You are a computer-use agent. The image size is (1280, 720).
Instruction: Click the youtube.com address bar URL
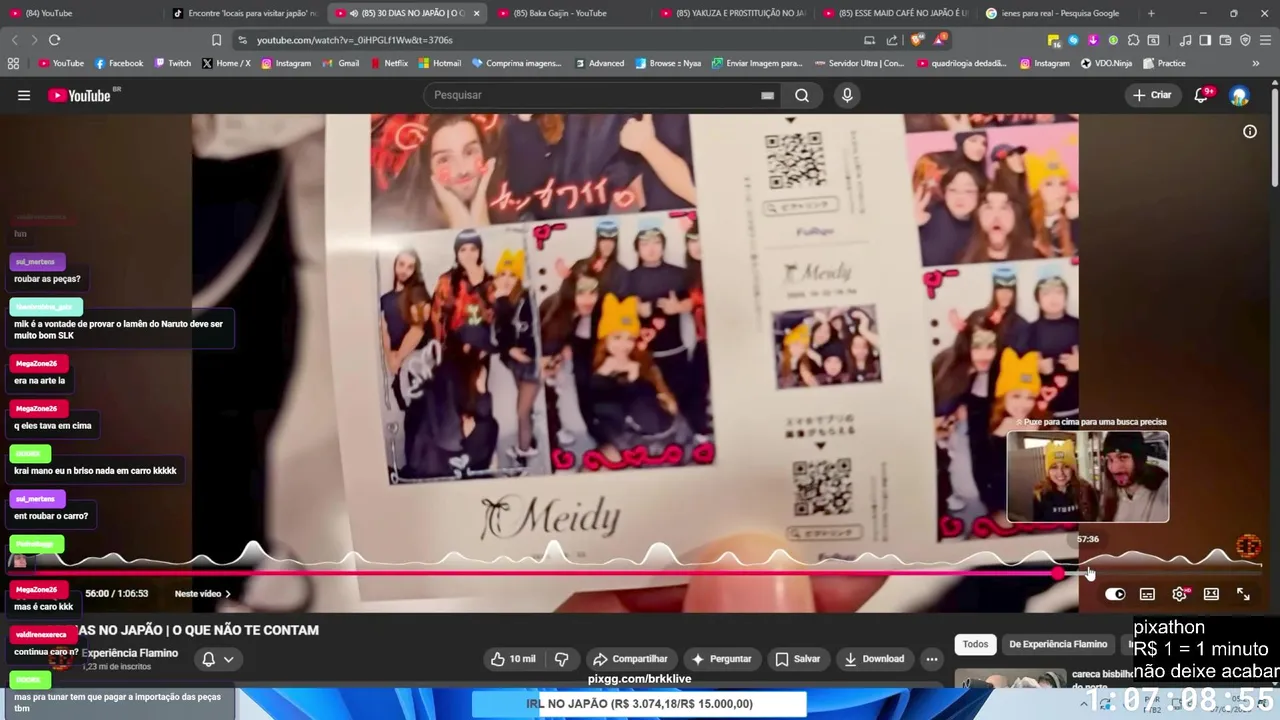(x=354, y=40)
